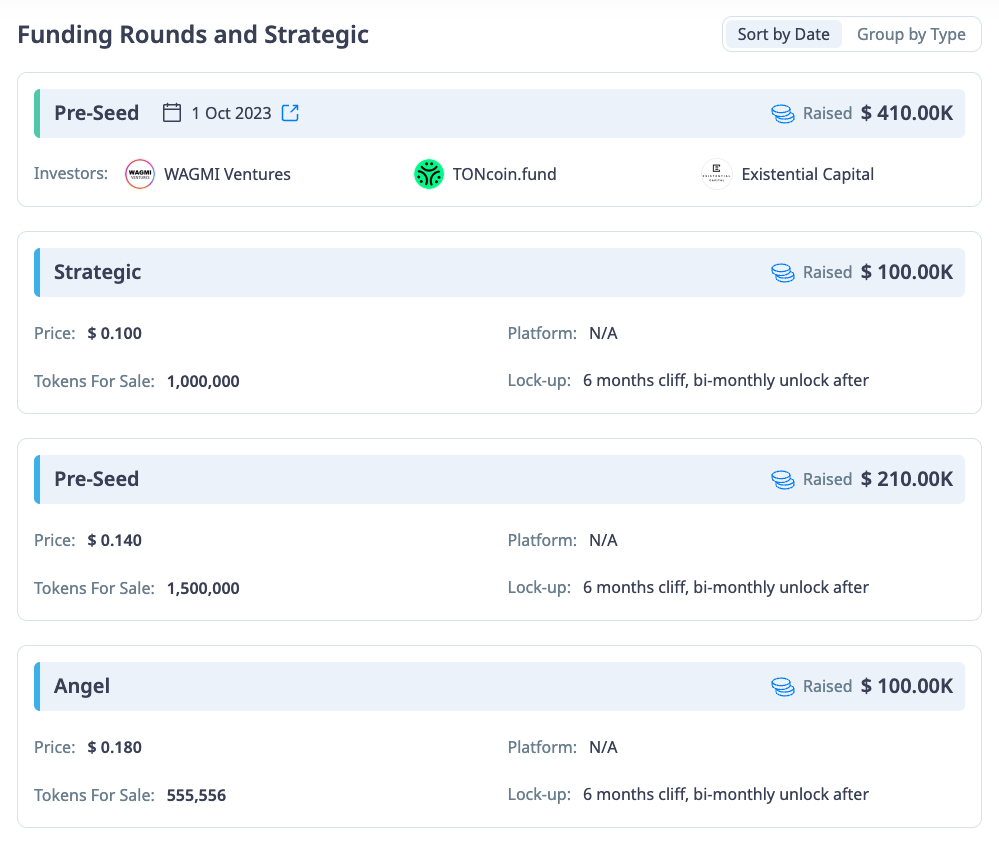Click the coins icon in the Strategic round header
The image size is (999, 848).
coord(782,272)
